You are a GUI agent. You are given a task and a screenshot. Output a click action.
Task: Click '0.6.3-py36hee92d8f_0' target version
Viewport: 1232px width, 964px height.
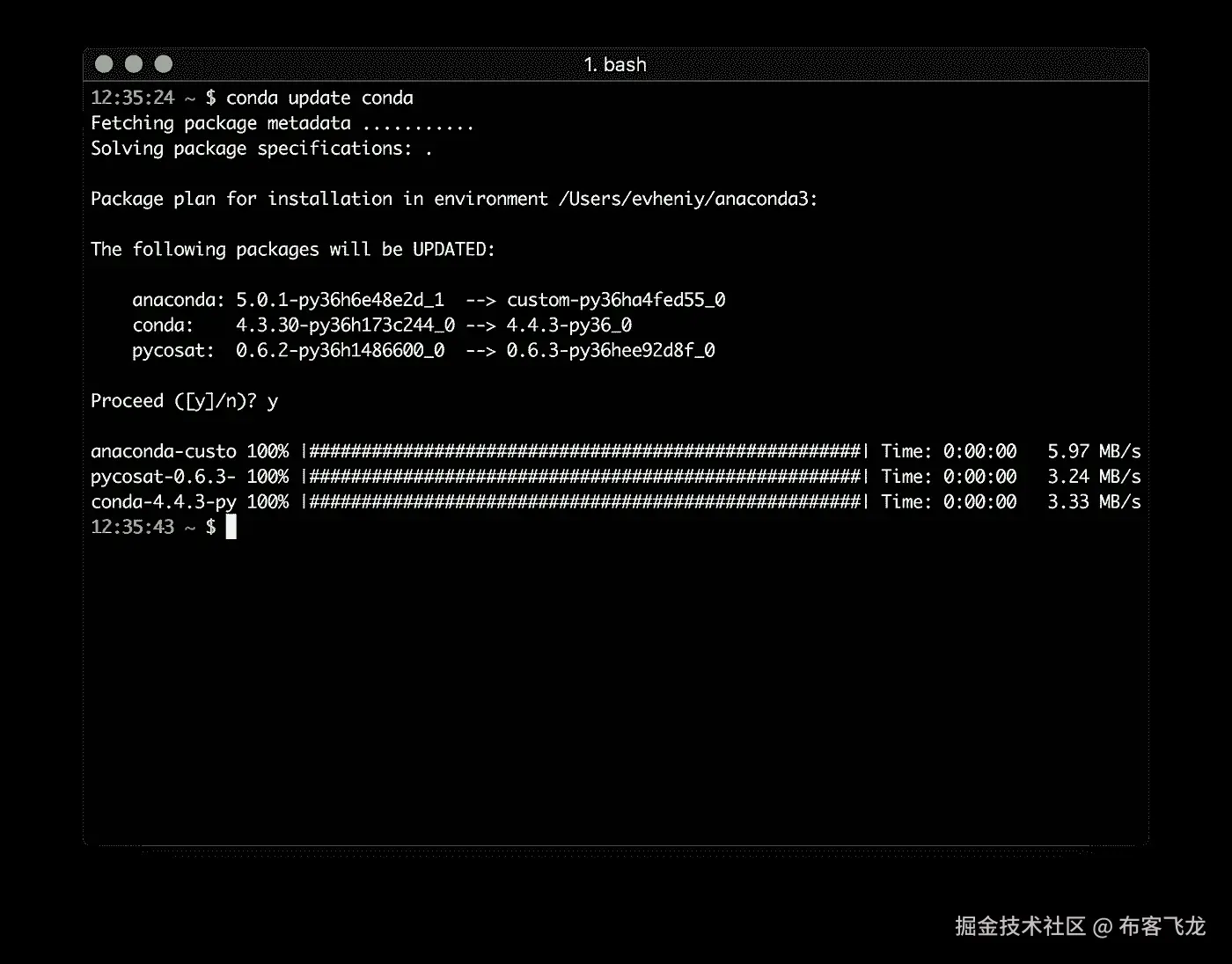[x=611, y=351]
